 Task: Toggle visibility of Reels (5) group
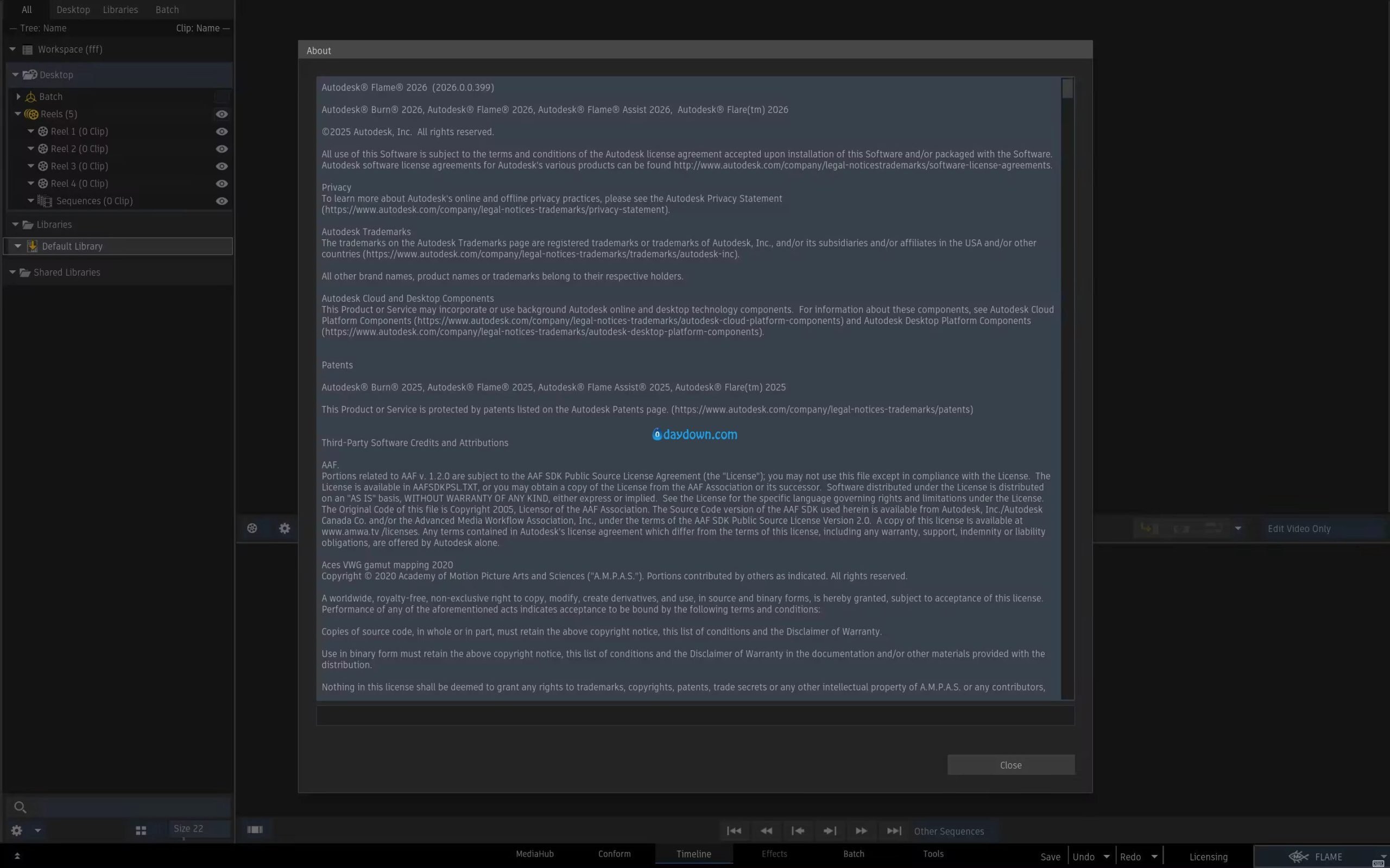[222, 114]
